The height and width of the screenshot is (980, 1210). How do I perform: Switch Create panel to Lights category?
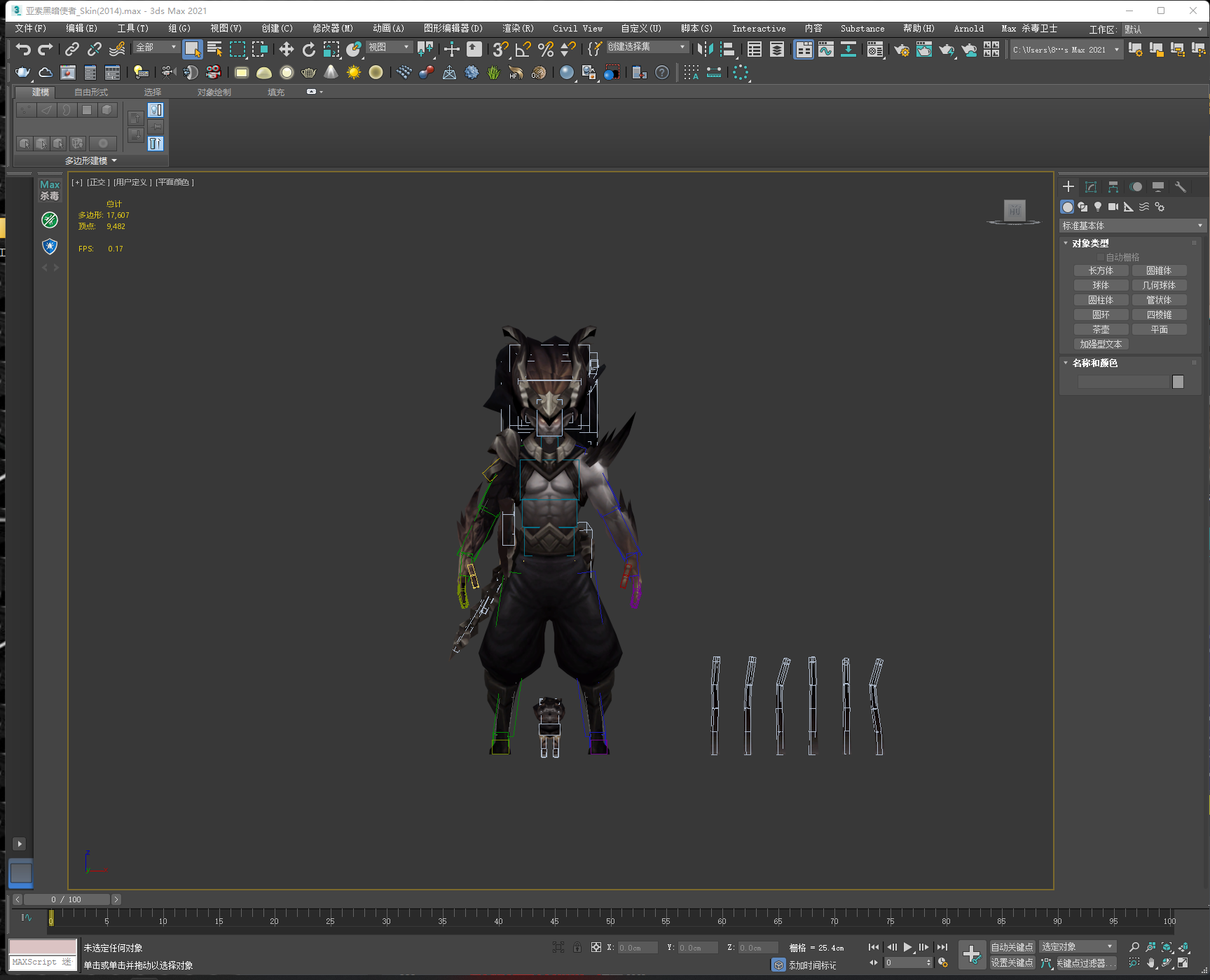click(1098, 207)
